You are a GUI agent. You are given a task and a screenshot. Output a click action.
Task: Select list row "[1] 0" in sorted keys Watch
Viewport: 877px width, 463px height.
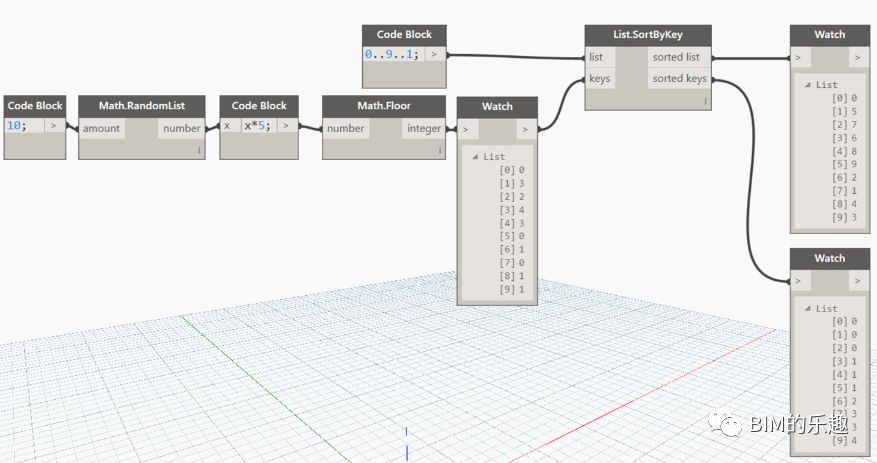pos(845,334)
